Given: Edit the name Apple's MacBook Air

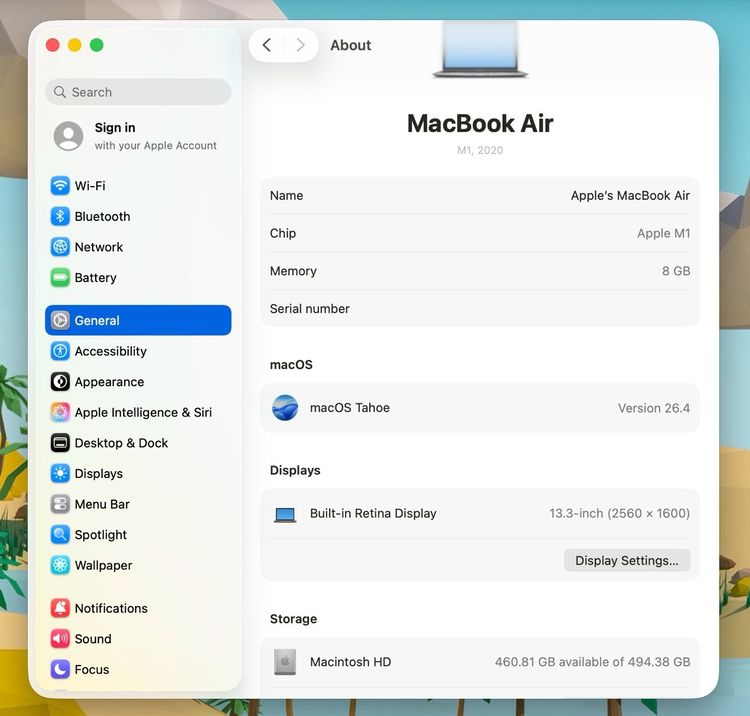Looking at the screenshot, I should pyautogui.click(x=630, y=196).
